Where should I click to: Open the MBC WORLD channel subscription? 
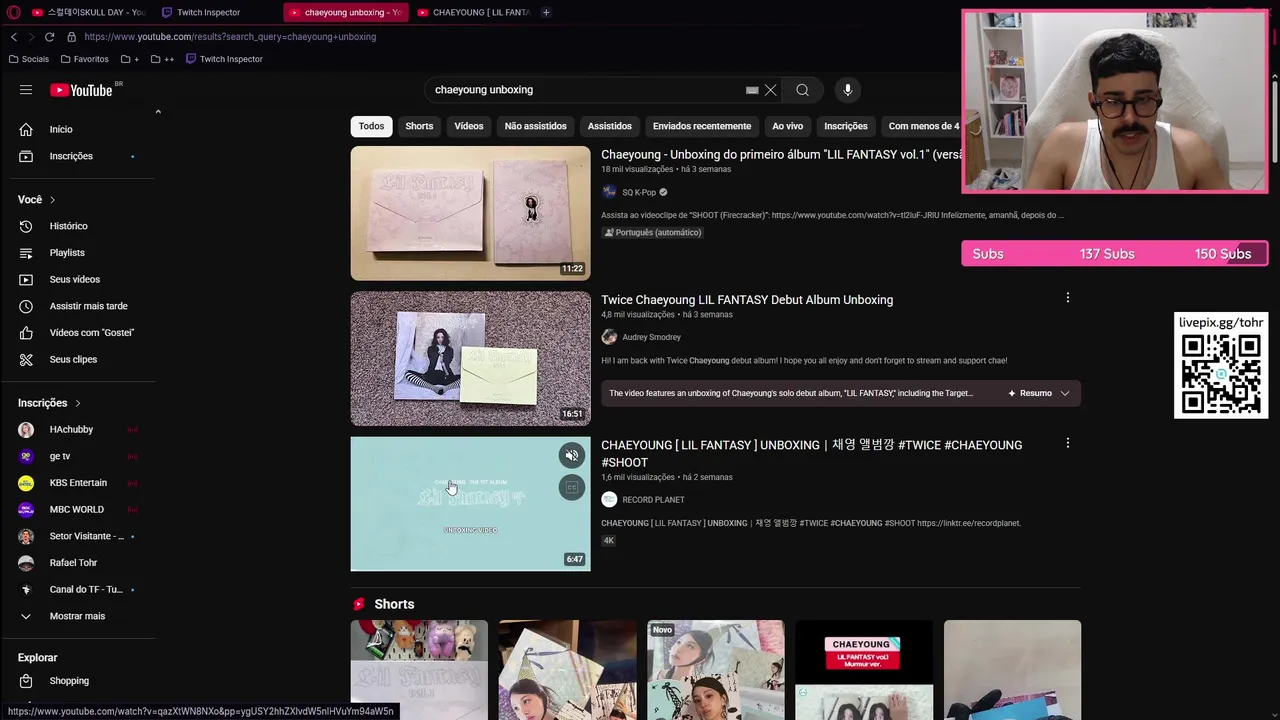(78, 509)
